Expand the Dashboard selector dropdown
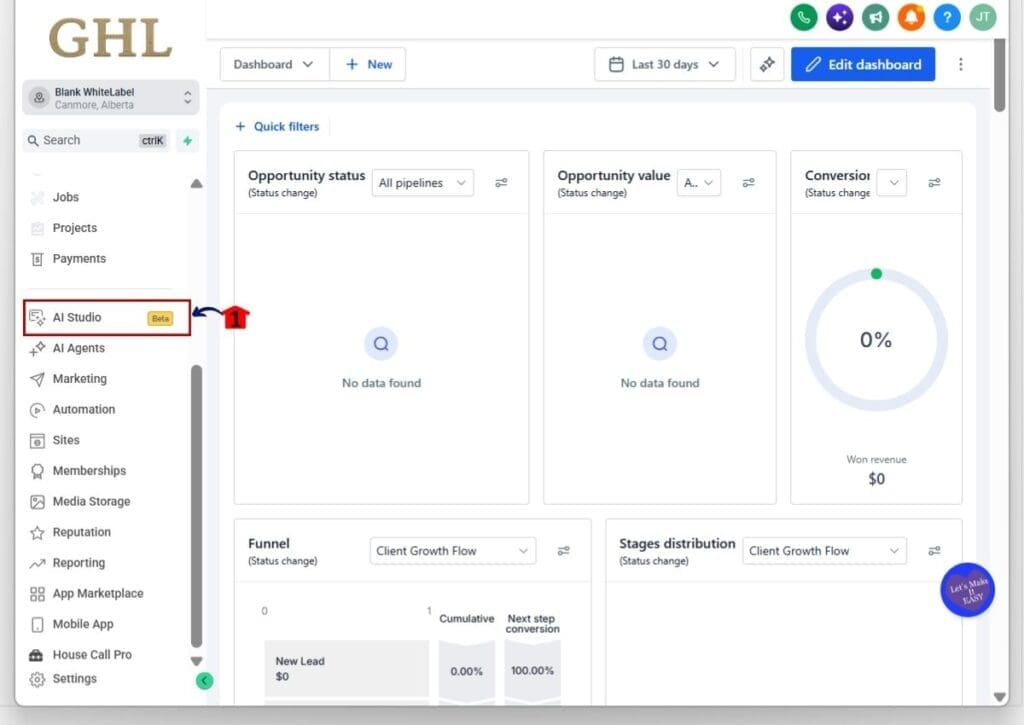 tap(274, 64)
